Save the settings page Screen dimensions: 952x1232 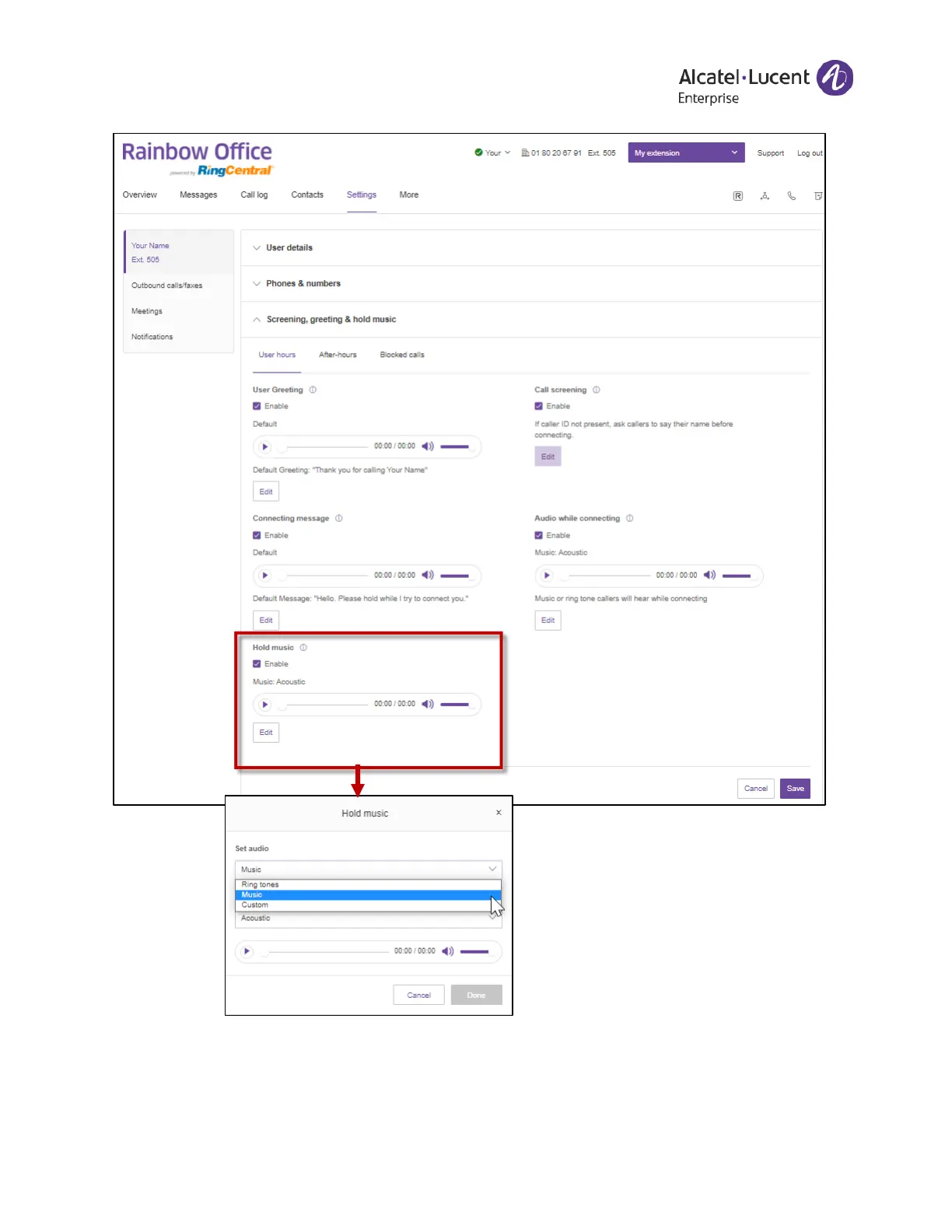click(795, 789)
